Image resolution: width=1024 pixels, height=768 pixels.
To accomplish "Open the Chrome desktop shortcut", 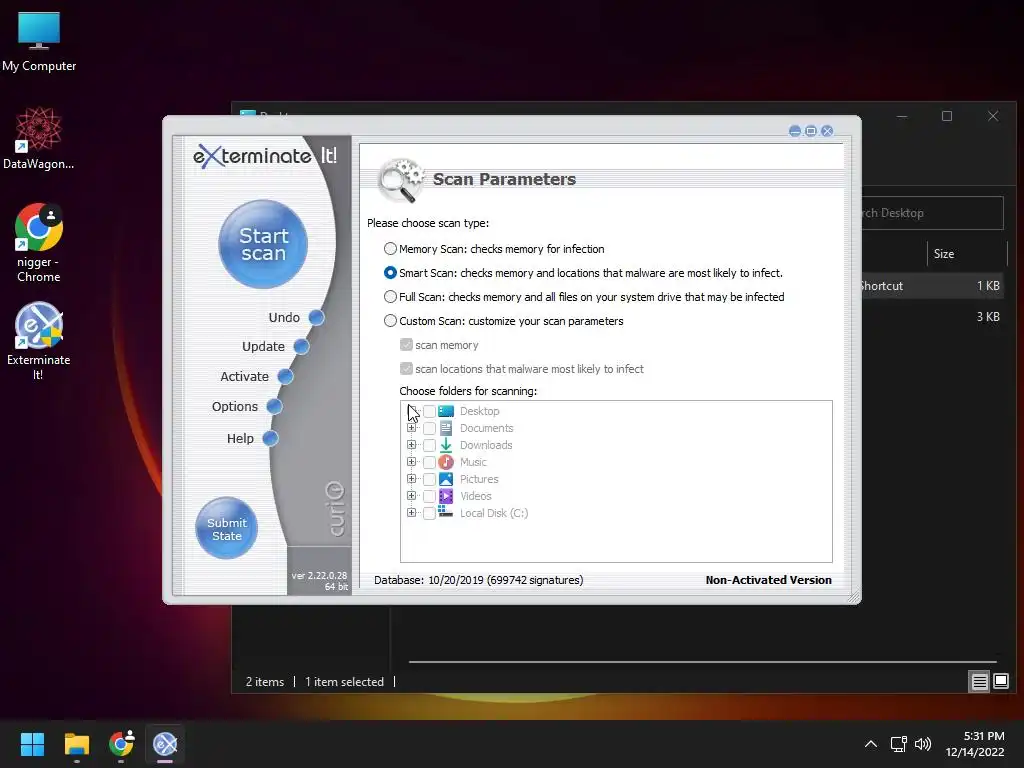I will [x=39, y=243].
